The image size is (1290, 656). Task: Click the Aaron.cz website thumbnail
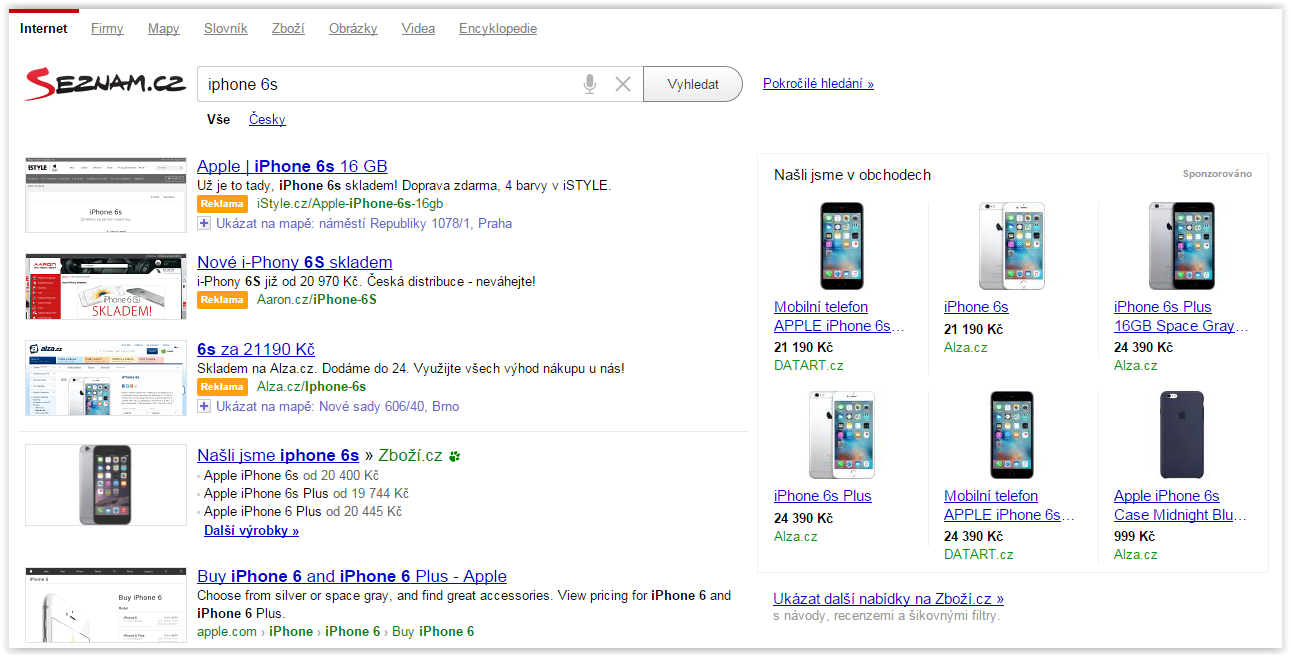point(106,287)
